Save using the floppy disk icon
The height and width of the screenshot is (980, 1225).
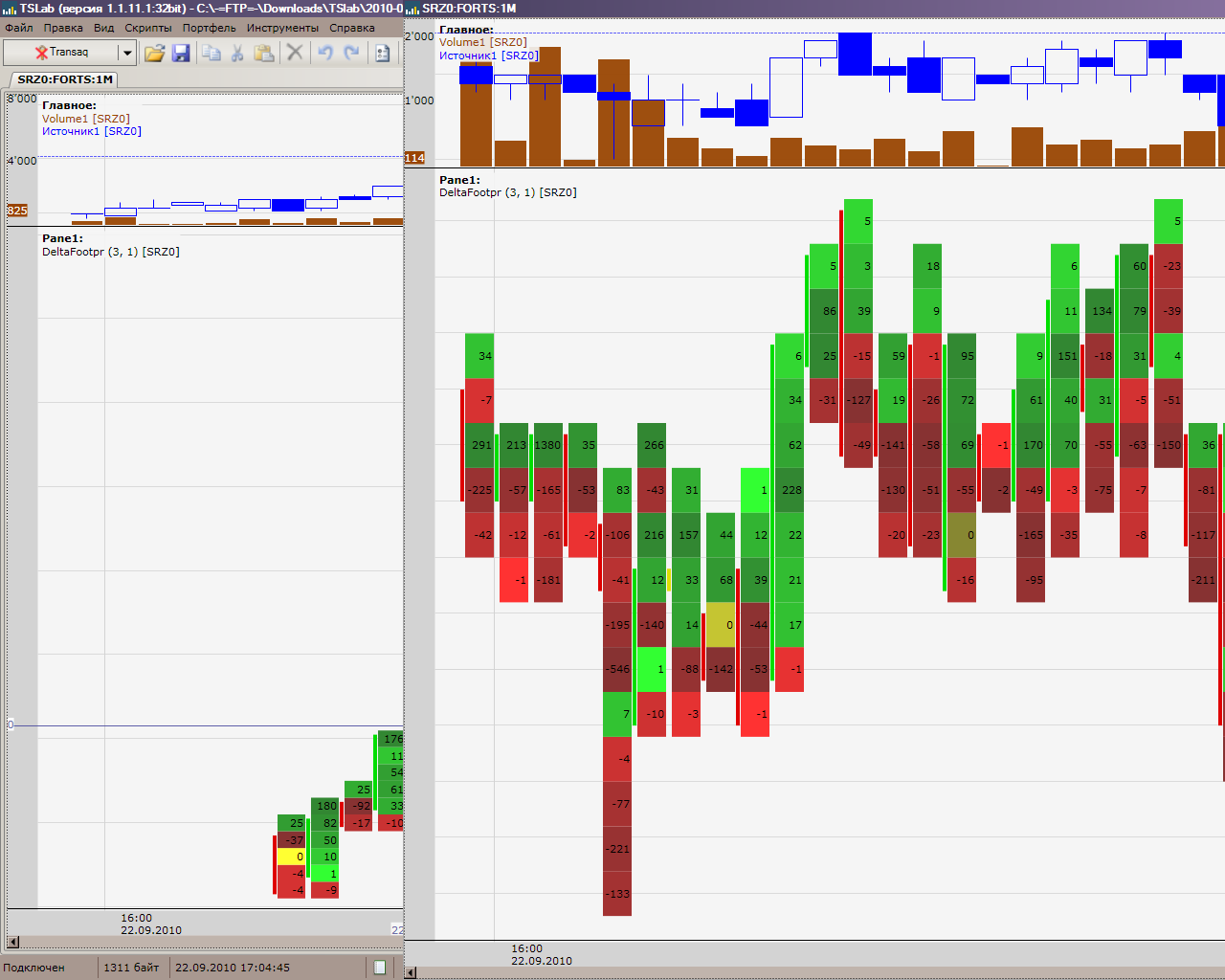click(181, 53)
